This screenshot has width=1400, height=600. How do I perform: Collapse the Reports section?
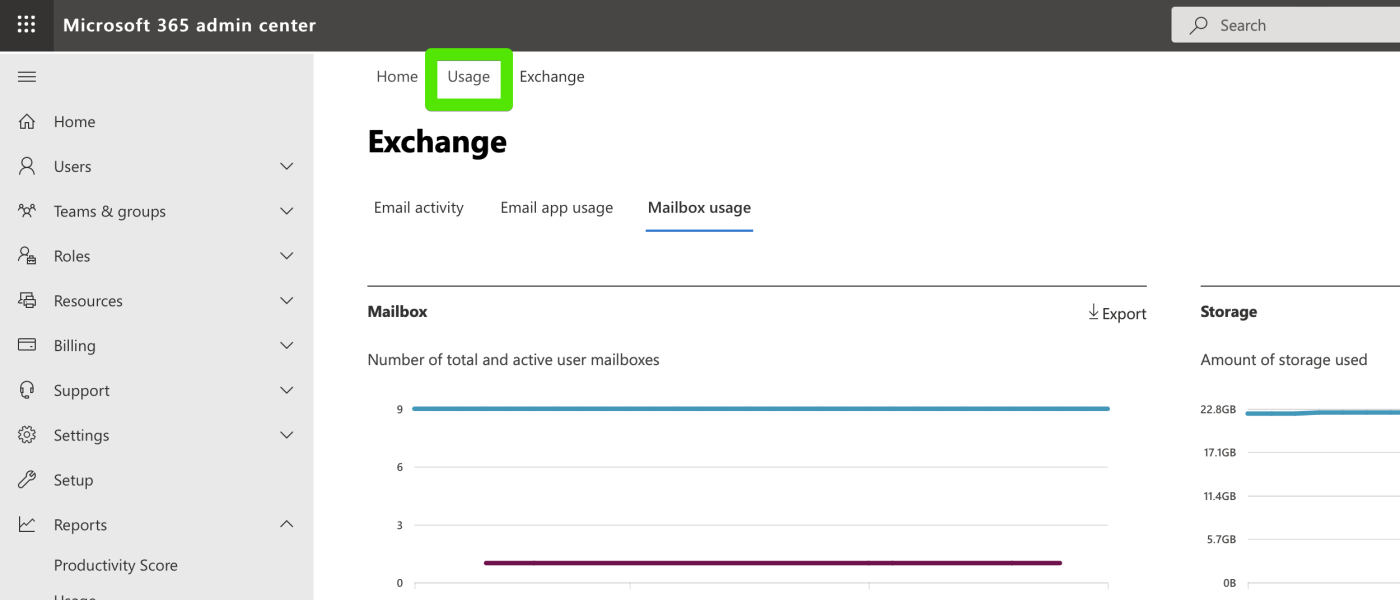(286, 523)
